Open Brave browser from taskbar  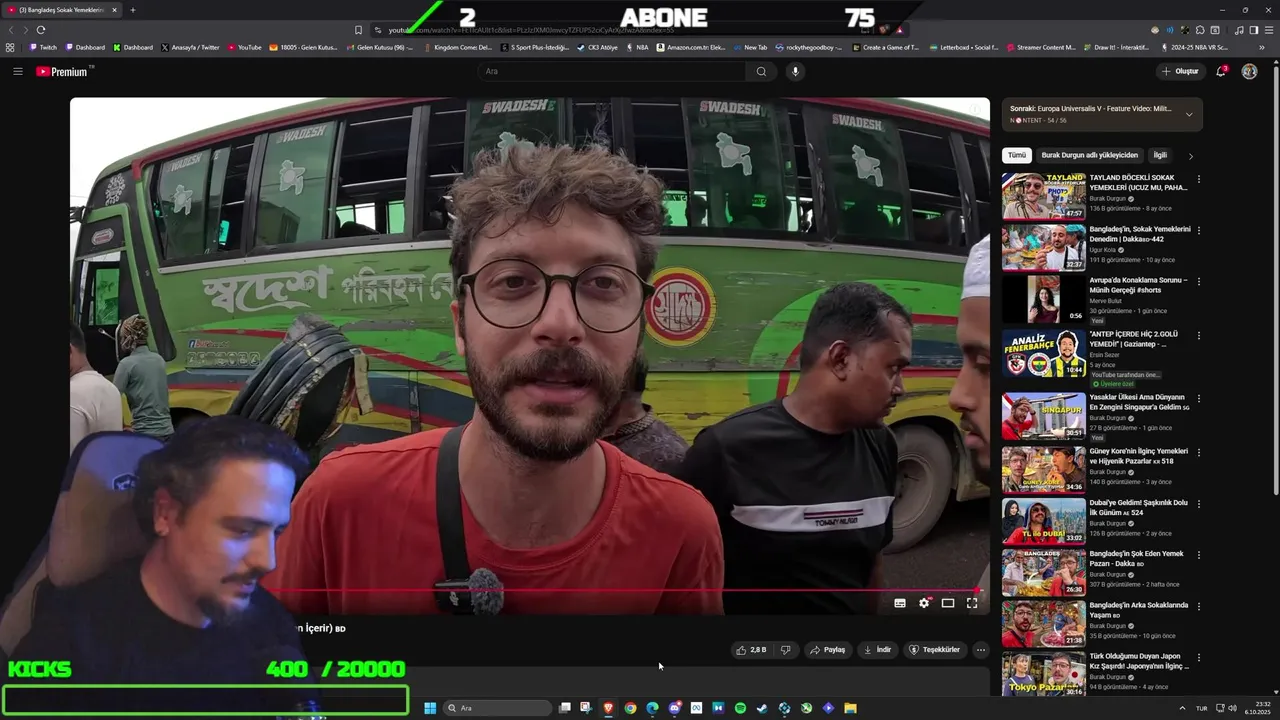click(x=608, y=708)
